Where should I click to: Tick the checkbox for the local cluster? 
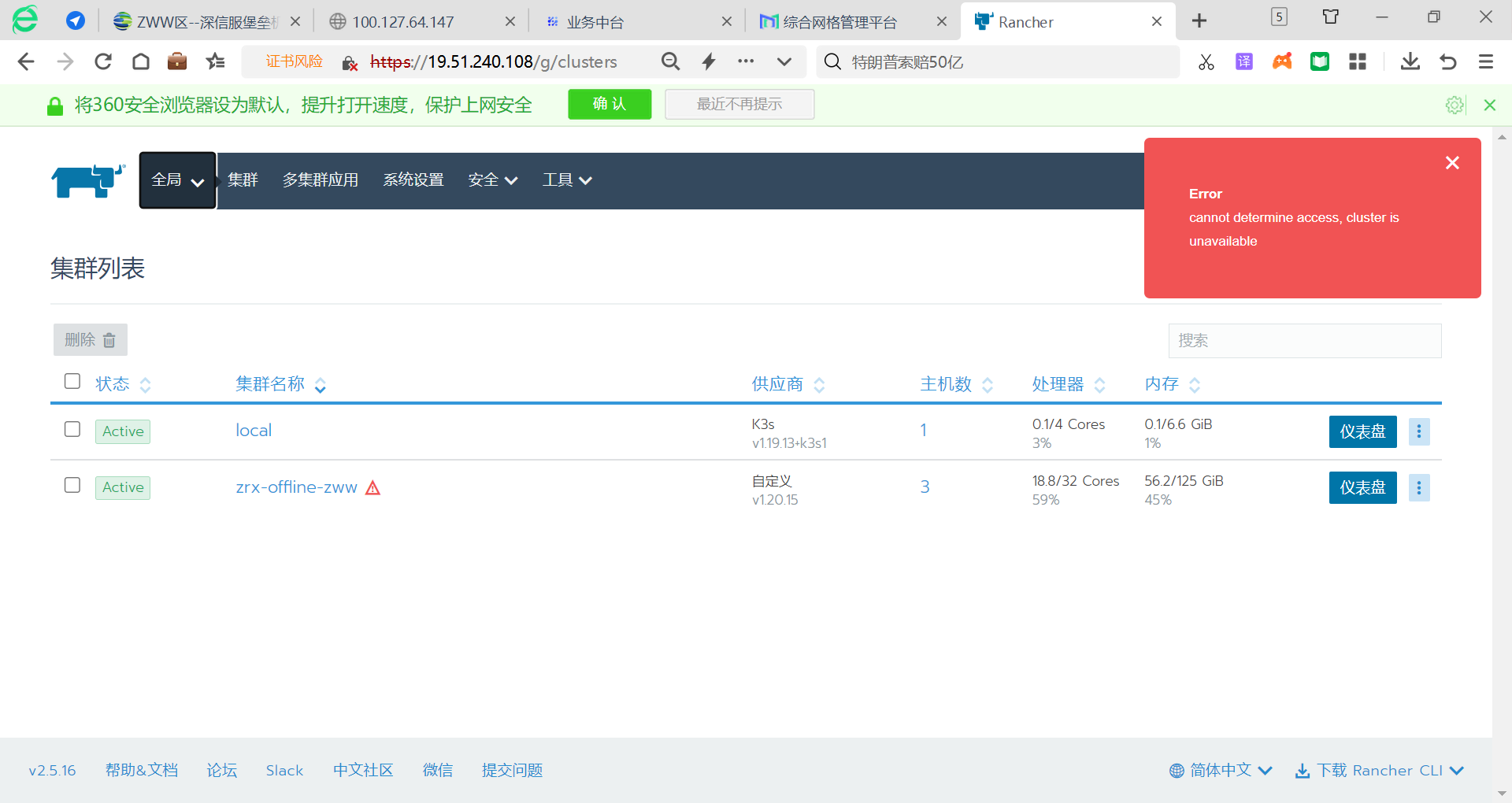point(72,429)
